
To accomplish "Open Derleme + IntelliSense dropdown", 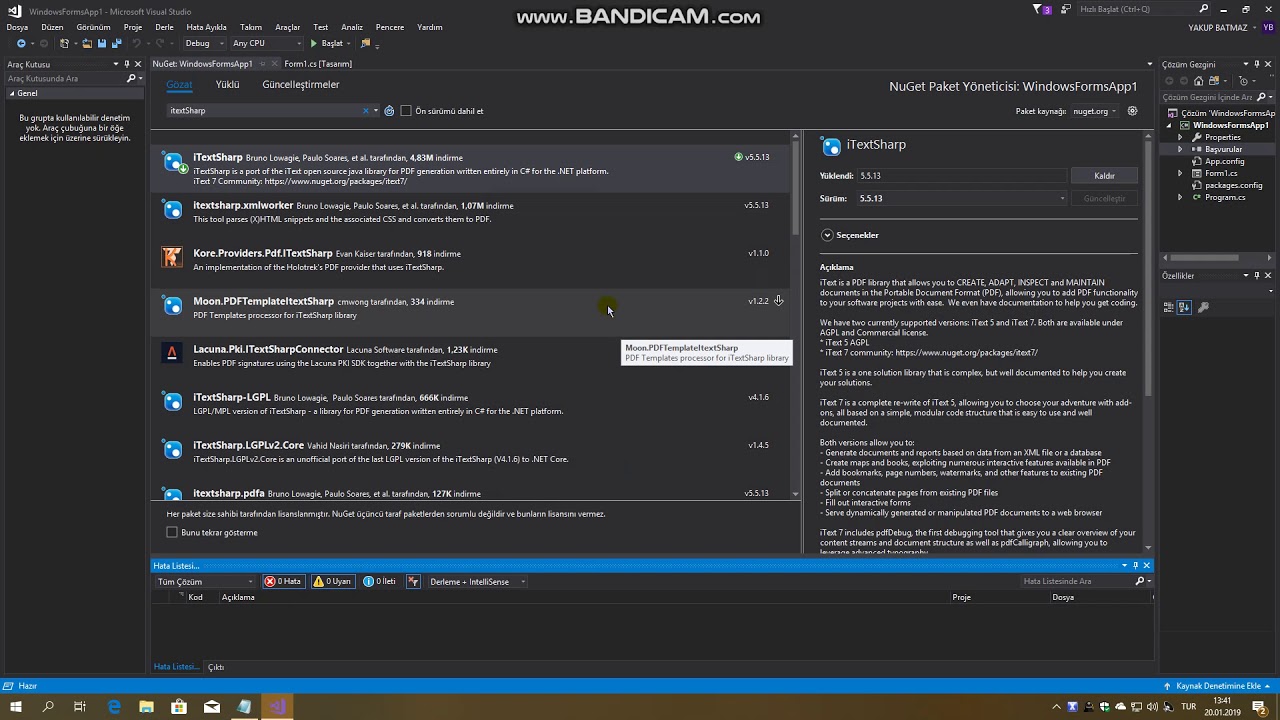I will [477, 581].
